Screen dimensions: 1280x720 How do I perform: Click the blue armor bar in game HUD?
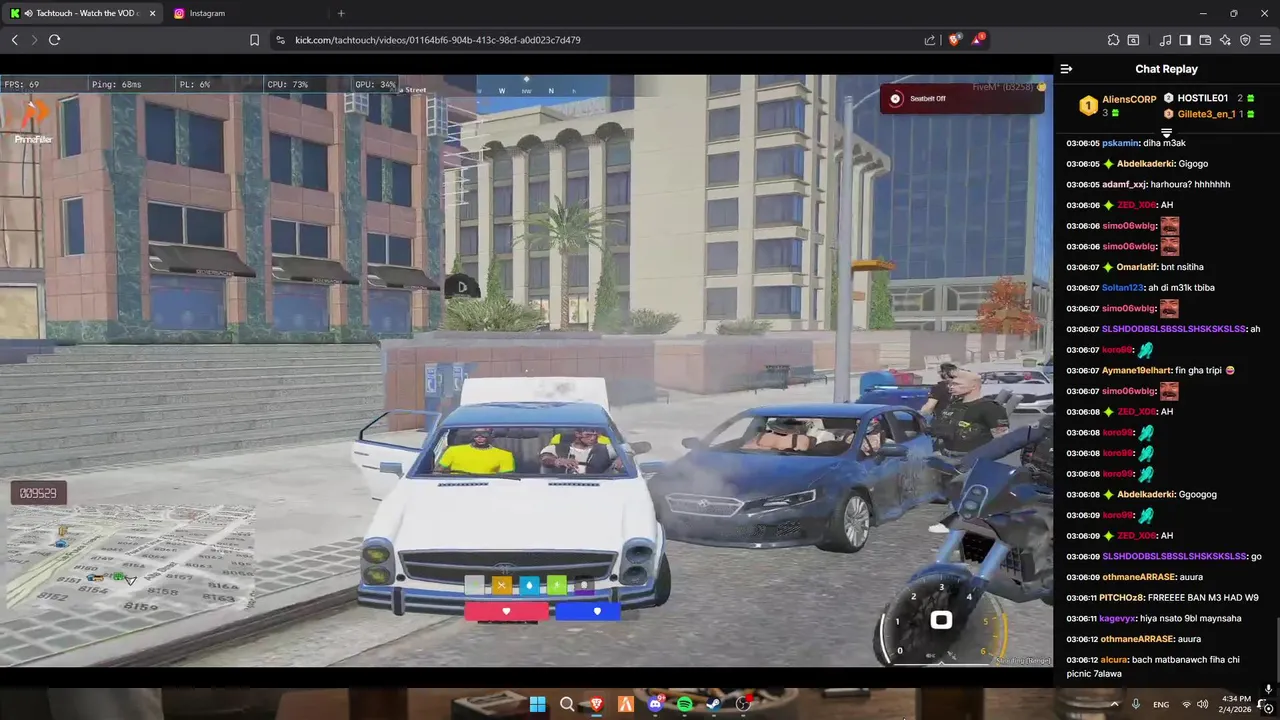pyautogui.click(x=588, y=611)
